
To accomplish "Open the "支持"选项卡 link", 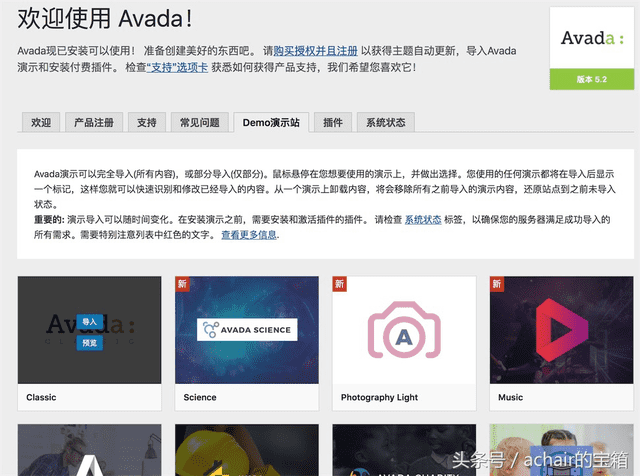I will (x=177, y=67).
